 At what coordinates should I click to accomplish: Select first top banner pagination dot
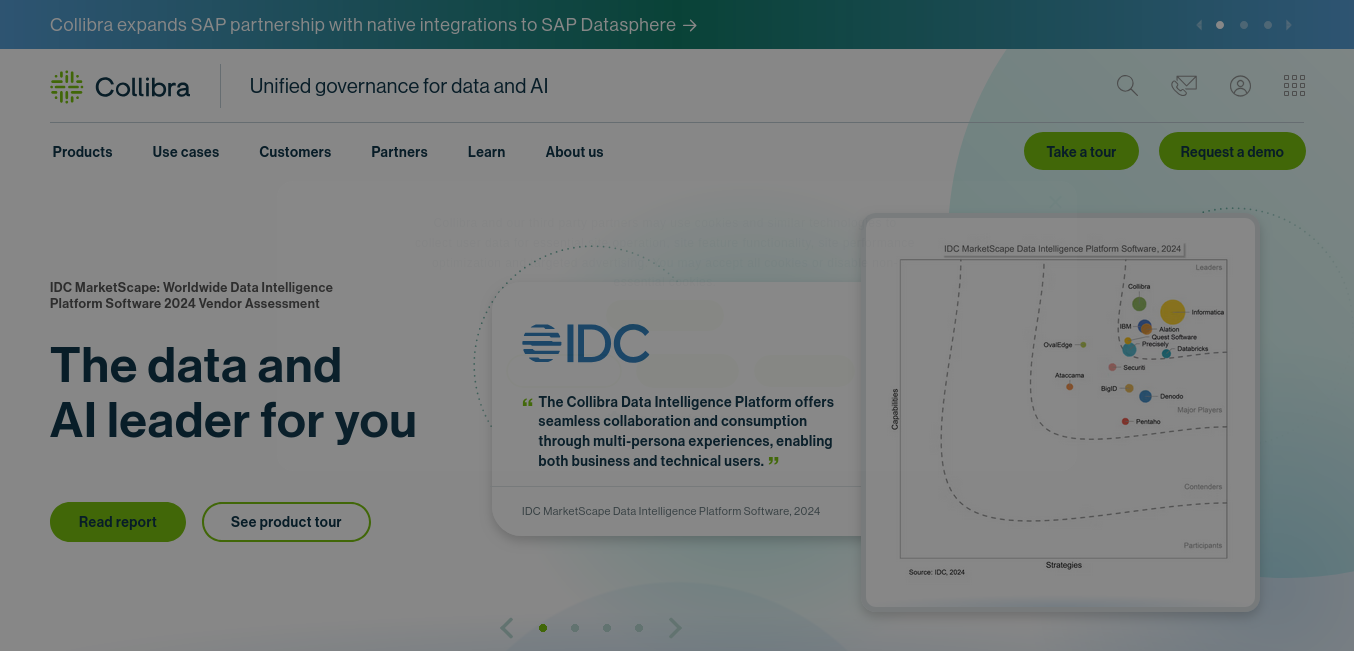pos(1220,25)
